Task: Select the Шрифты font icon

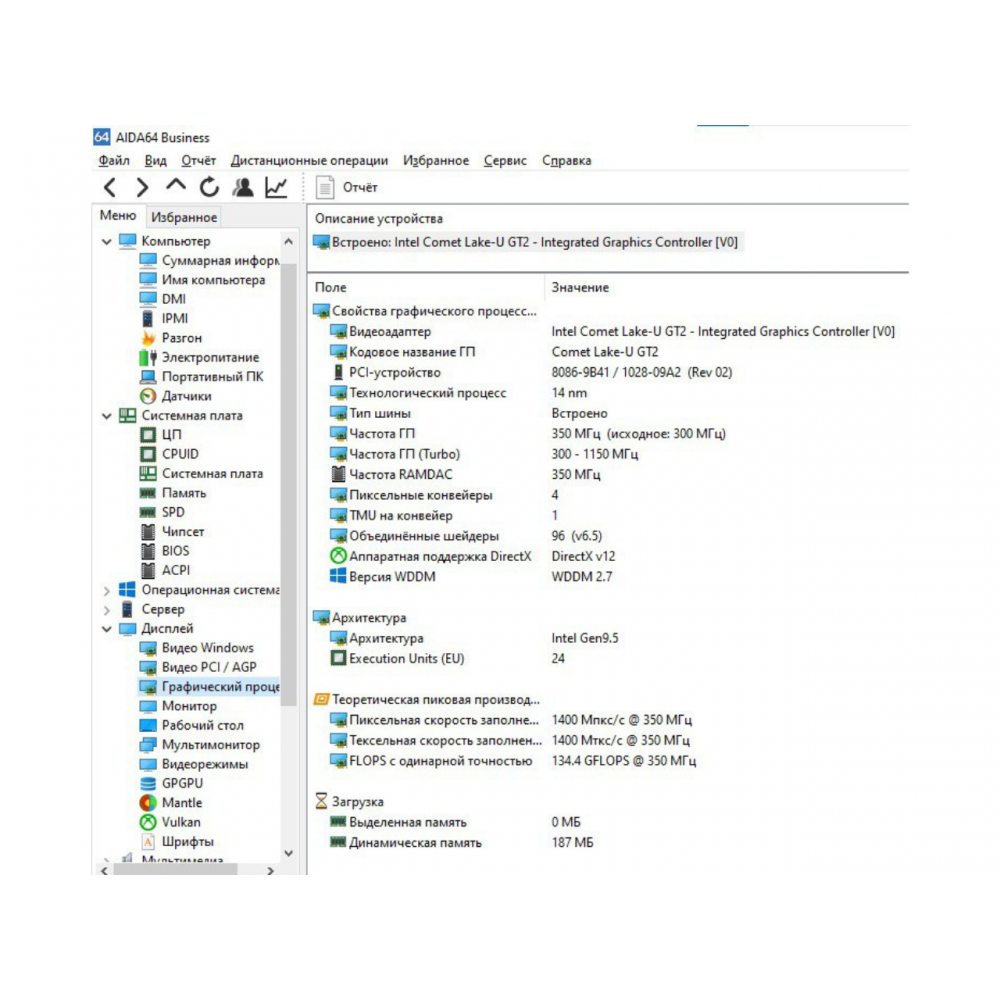Action: [148, 842]
